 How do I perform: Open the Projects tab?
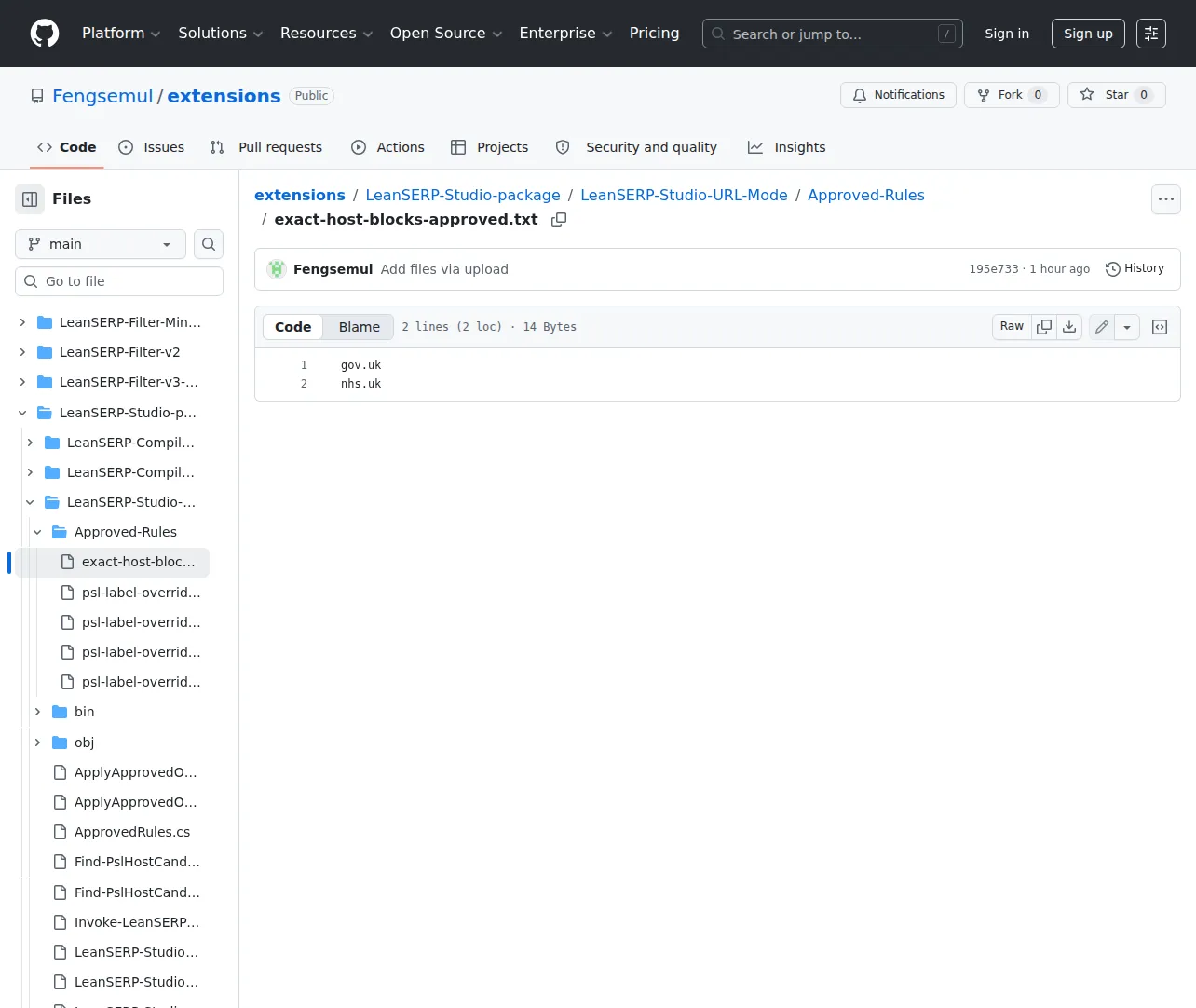(490, 147)
